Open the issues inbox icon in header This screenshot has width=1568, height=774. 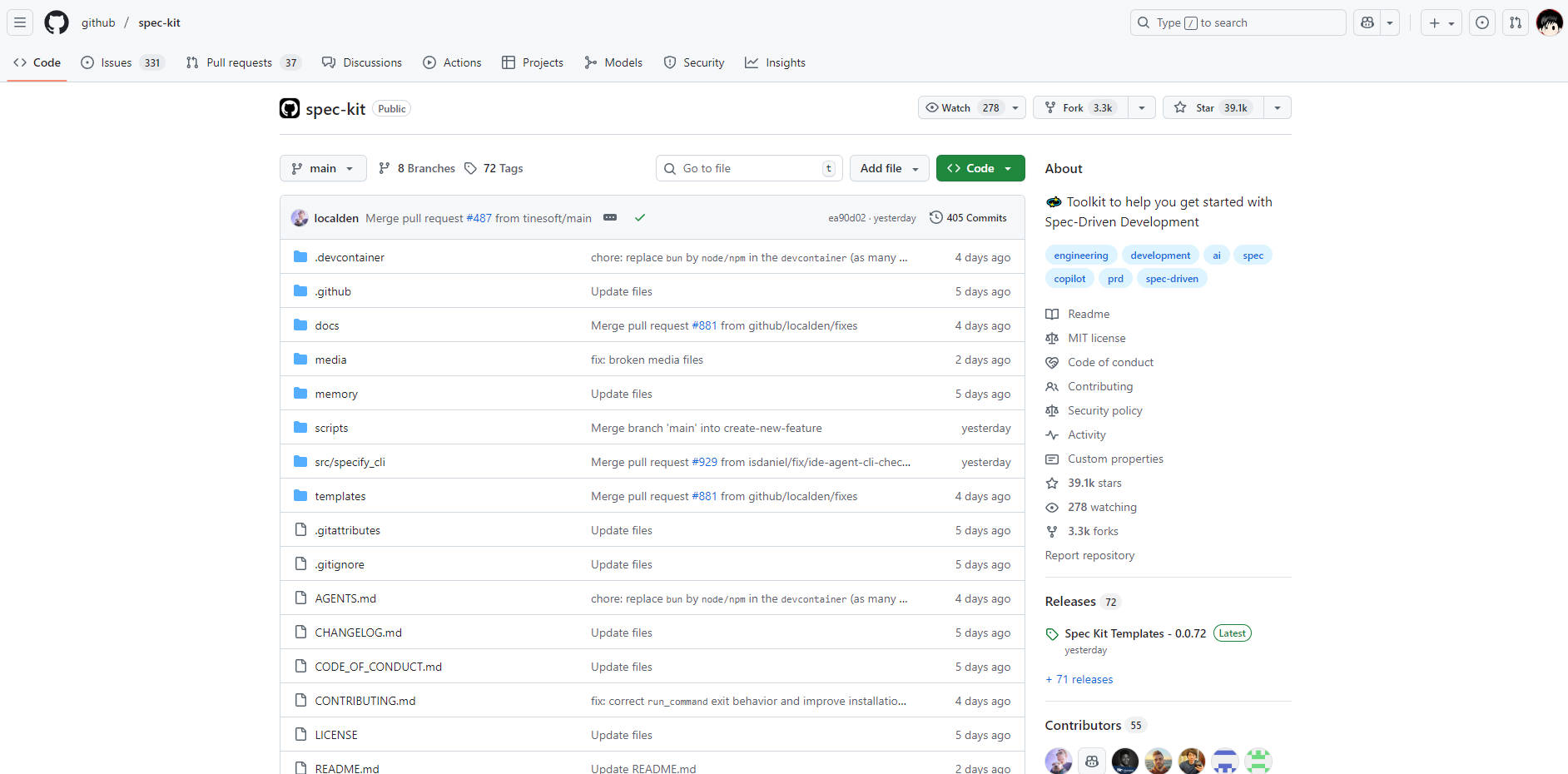point(1481,22)
